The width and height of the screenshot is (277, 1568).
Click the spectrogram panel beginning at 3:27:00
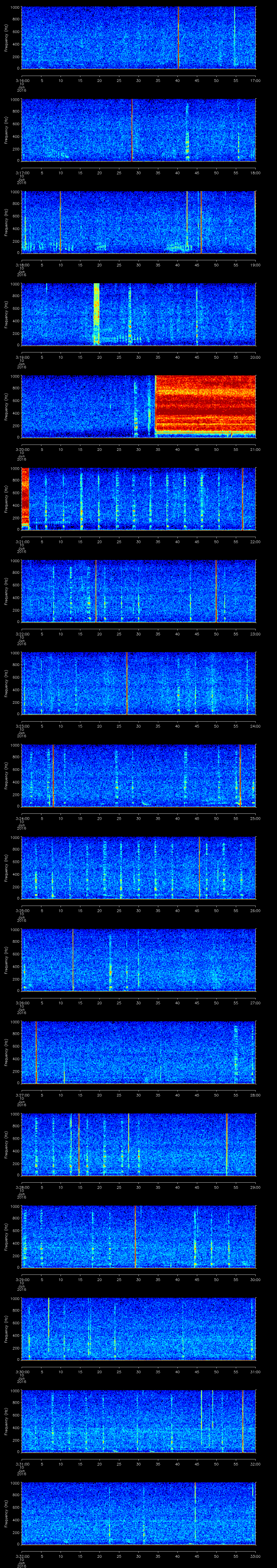[x=139, y=1052]
